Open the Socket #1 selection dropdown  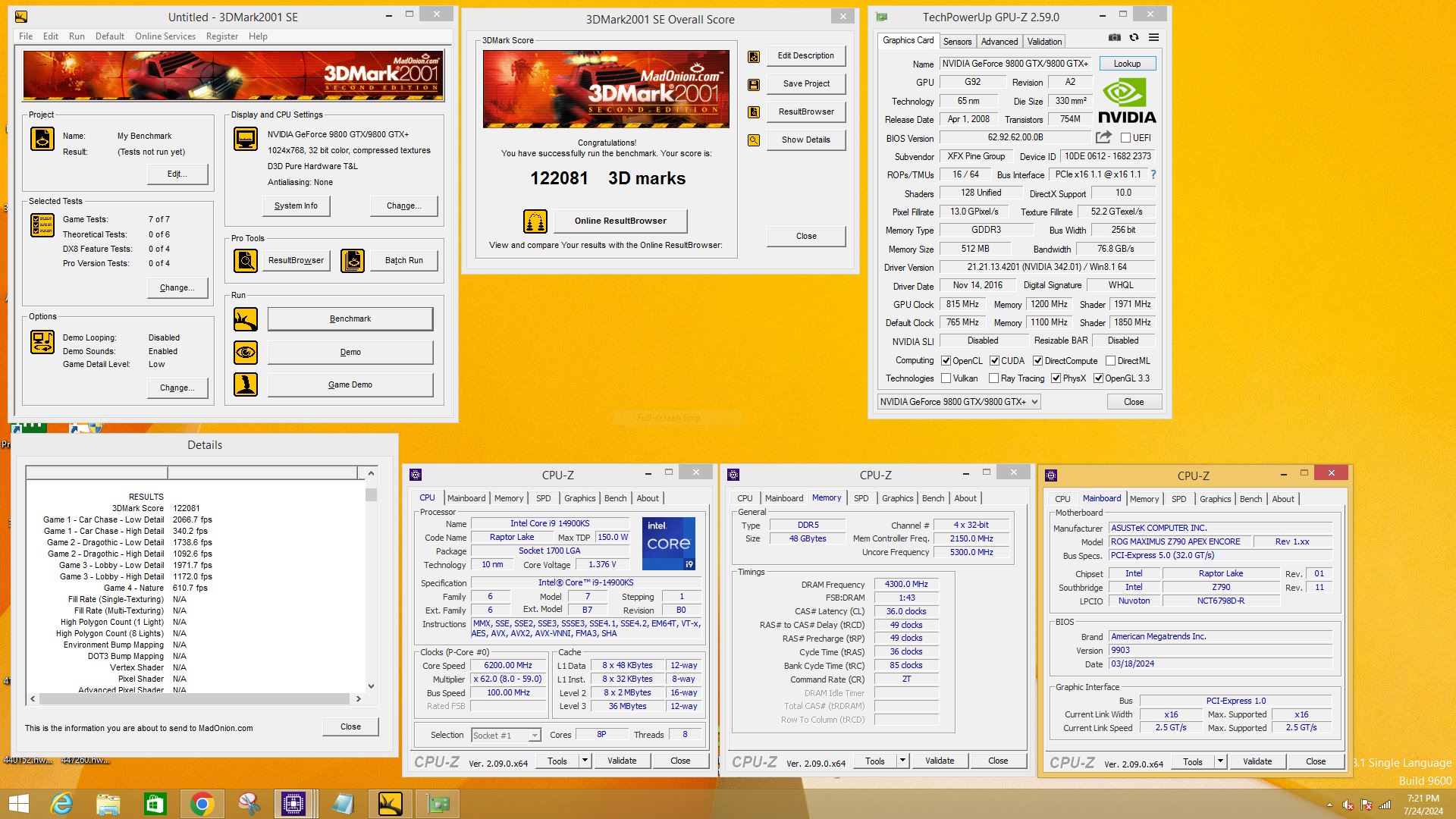[x=505, y=735]
